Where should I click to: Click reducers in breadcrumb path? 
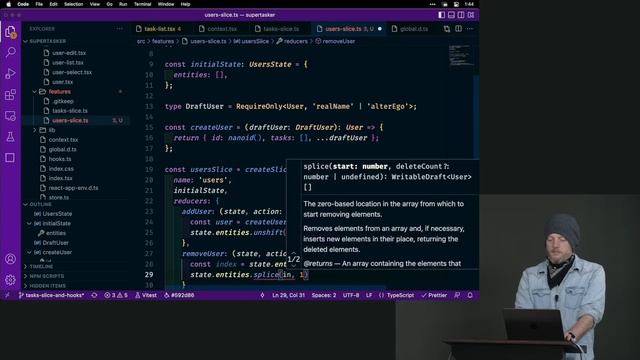[296, 41]
